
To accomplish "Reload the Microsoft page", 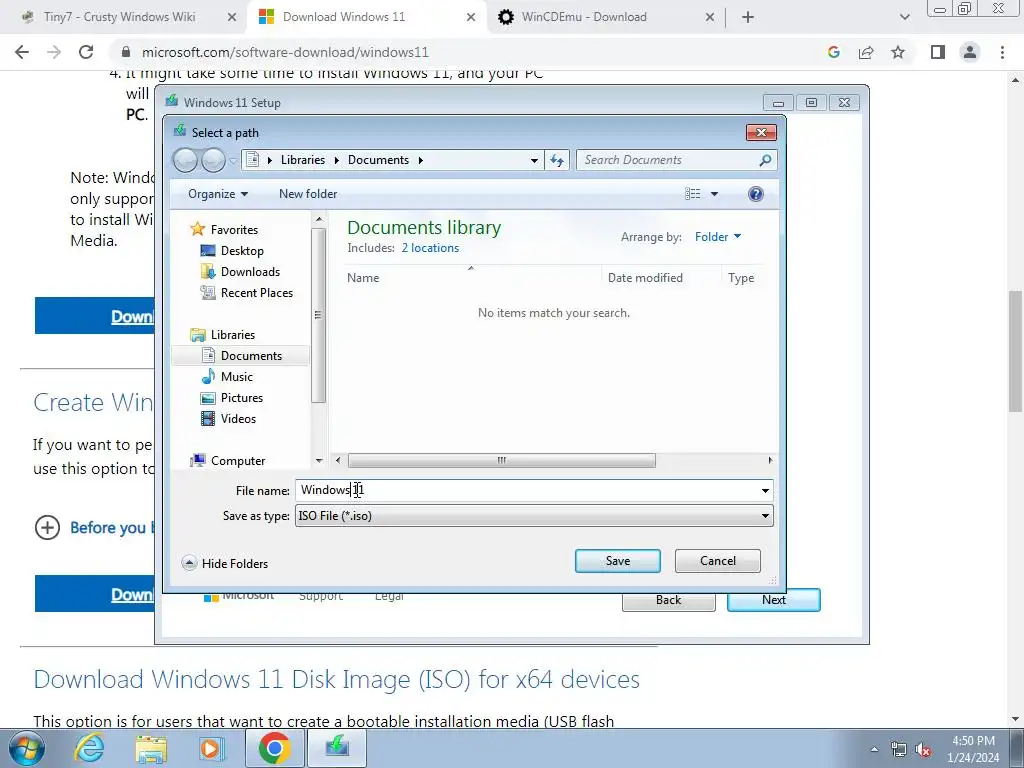I will coord(86,52).
